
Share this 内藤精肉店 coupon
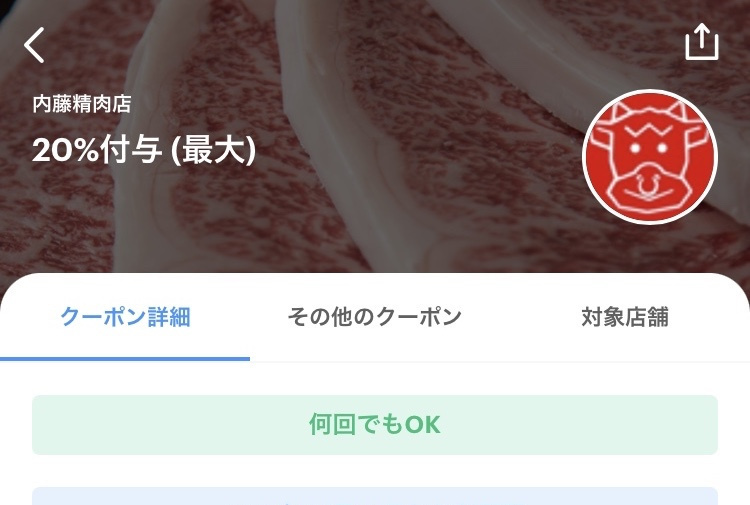tap(702, 42)
